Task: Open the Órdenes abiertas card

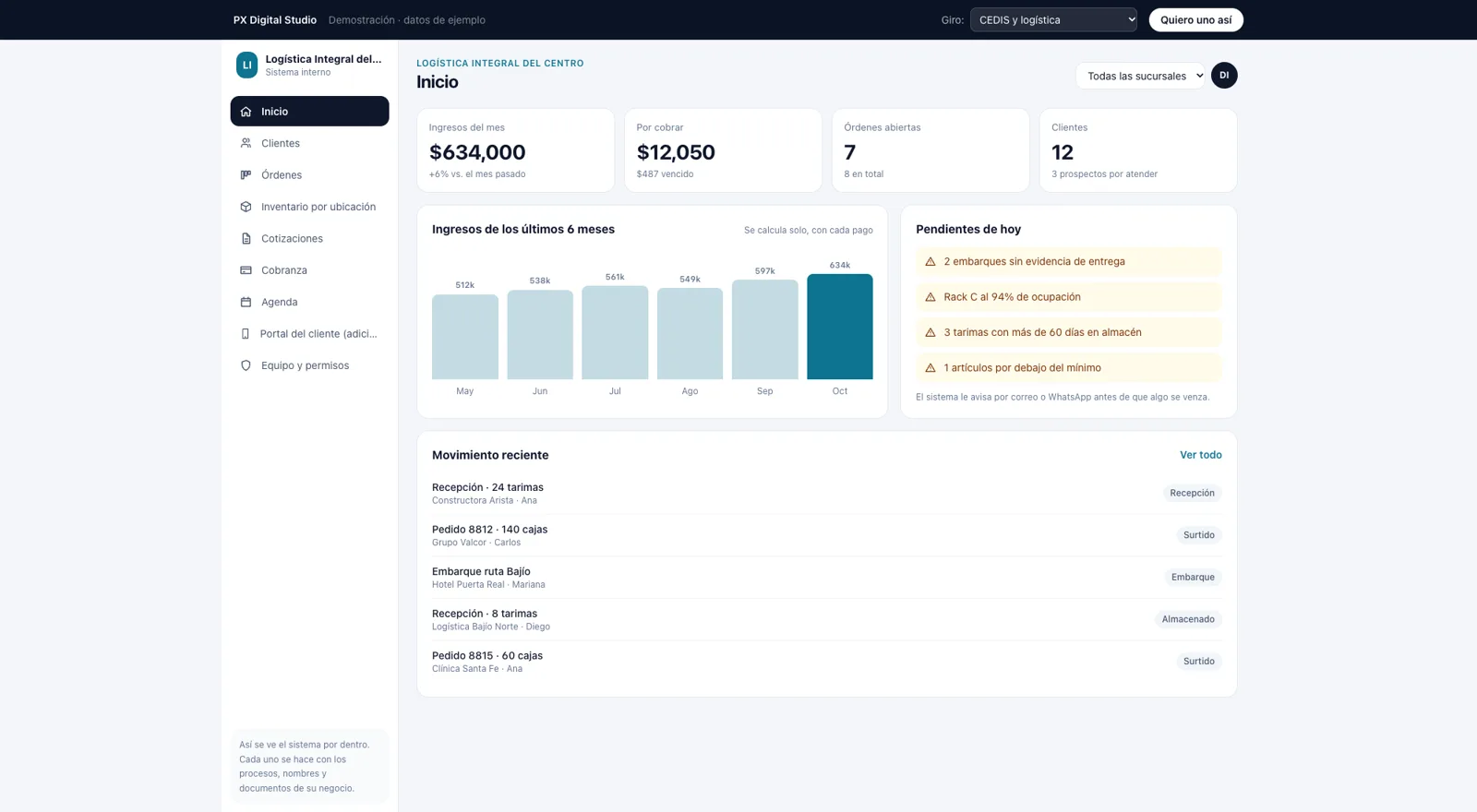Action: tap(931, 150)
